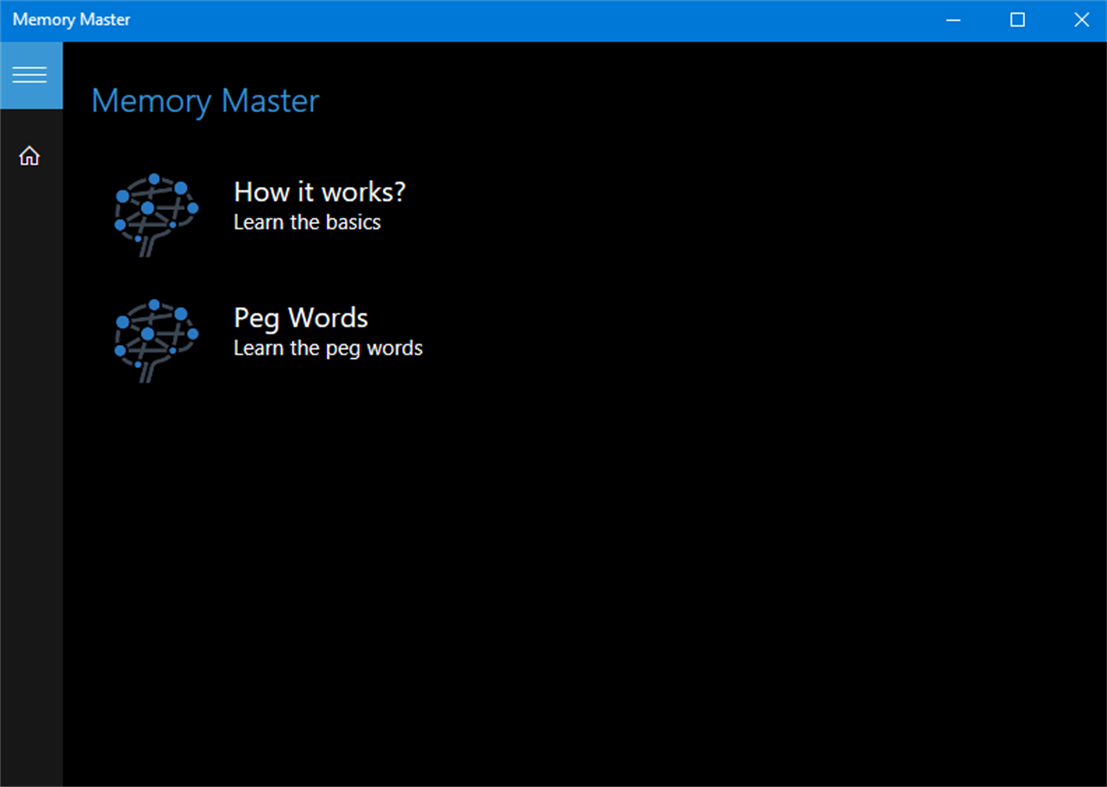Open the Peg Words section

coord(300,318)
